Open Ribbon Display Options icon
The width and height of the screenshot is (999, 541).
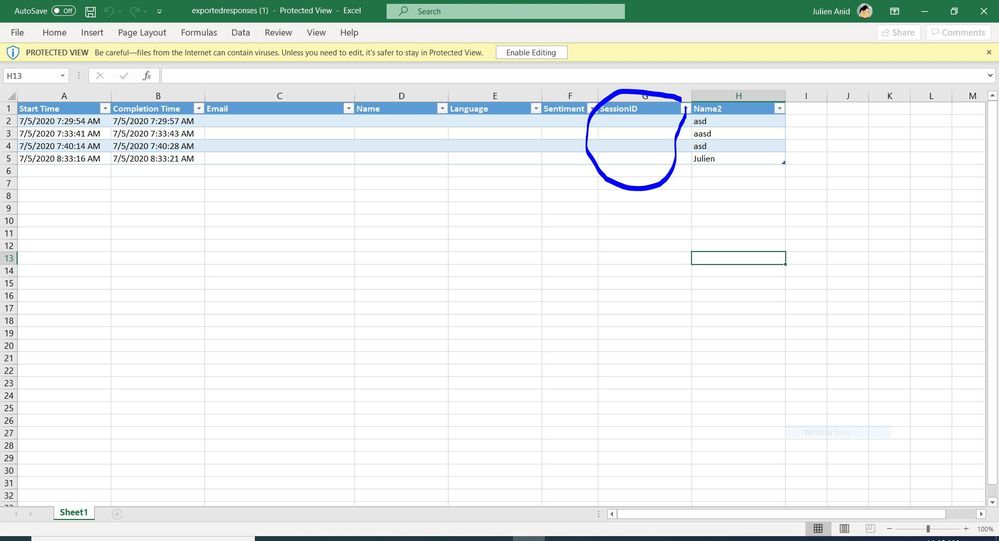(895, 11)
